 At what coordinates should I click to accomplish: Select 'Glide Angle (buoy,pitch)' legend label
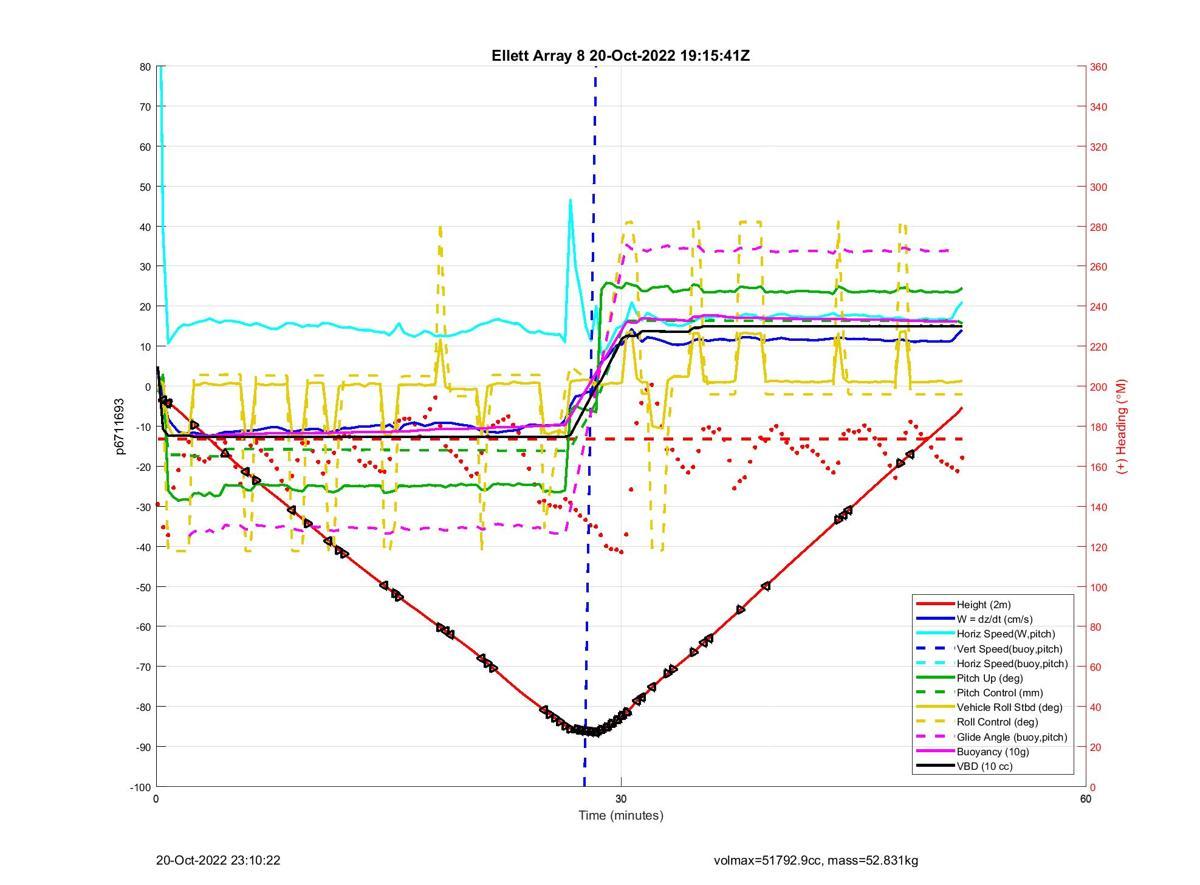tap(1012, 737)
